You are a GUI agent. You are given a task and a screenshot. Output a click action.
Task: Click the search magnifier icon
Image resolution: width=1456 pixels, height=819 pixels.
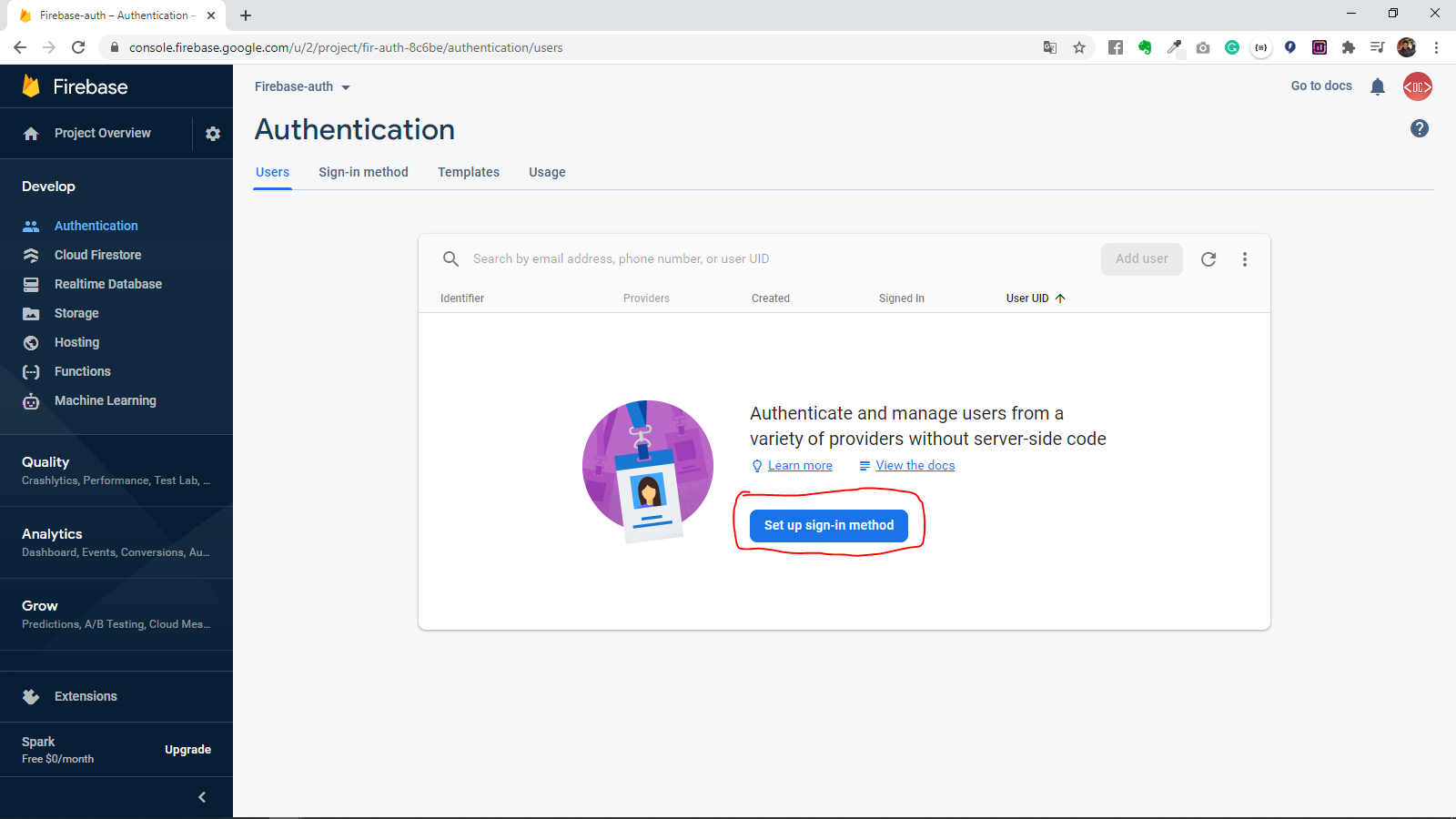point(450,259)
